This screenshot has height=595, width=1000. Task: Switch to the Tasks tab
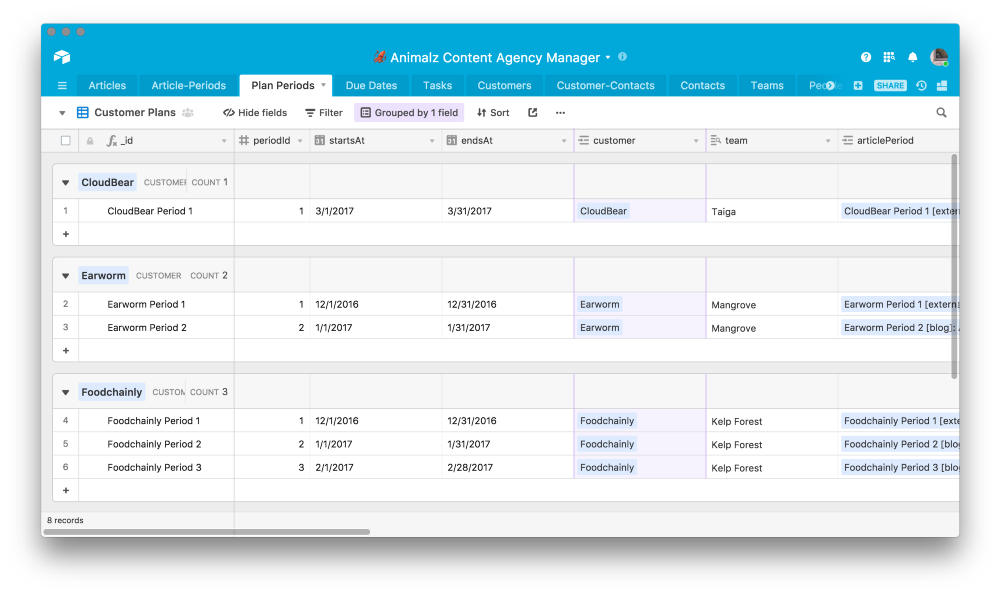[x=438, y=85]
